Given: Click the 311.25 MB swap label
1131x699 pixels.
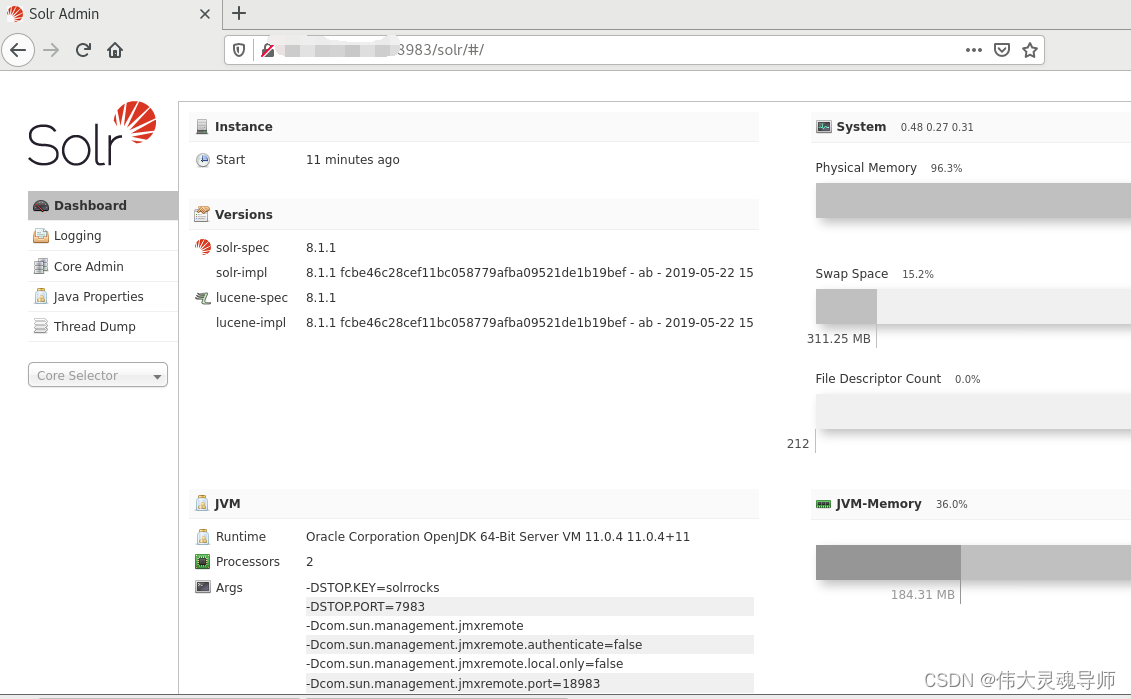Looking at the screenshot, I should (839, 338).
